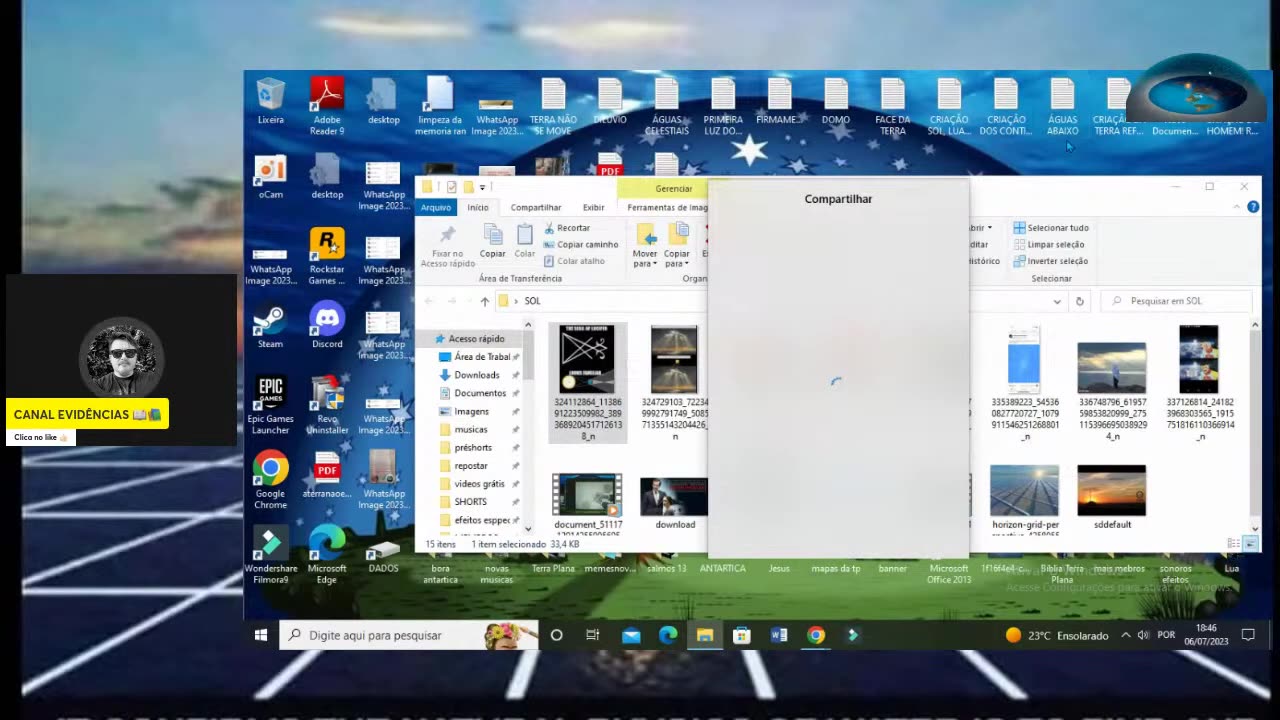Open the musicas folder in navigation pane

tap(471, 429)
